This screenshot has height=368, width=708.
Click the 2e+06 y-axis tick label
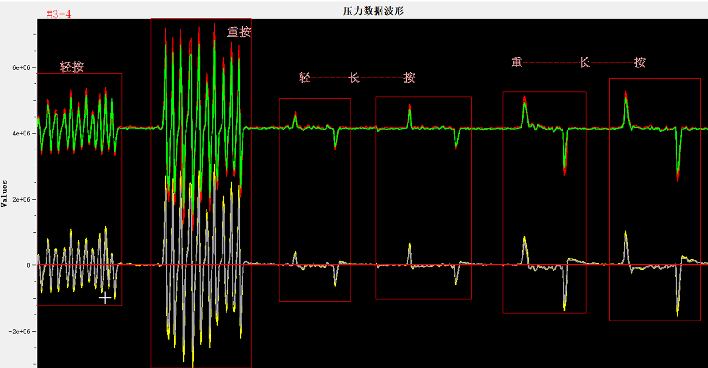(22, 200)
